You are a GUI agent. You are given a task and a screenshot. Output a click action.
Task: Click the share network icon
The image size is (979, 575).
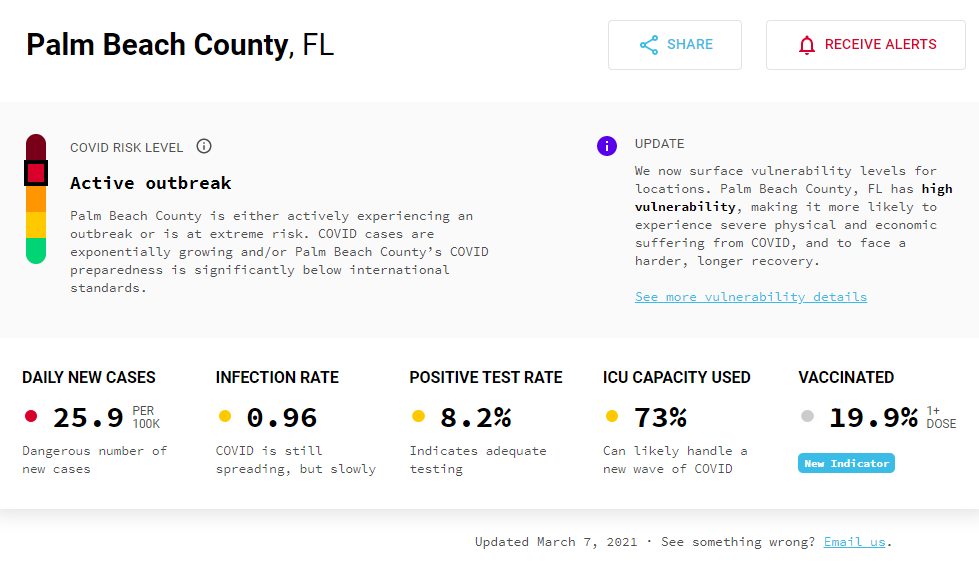[x=649, y=45]
